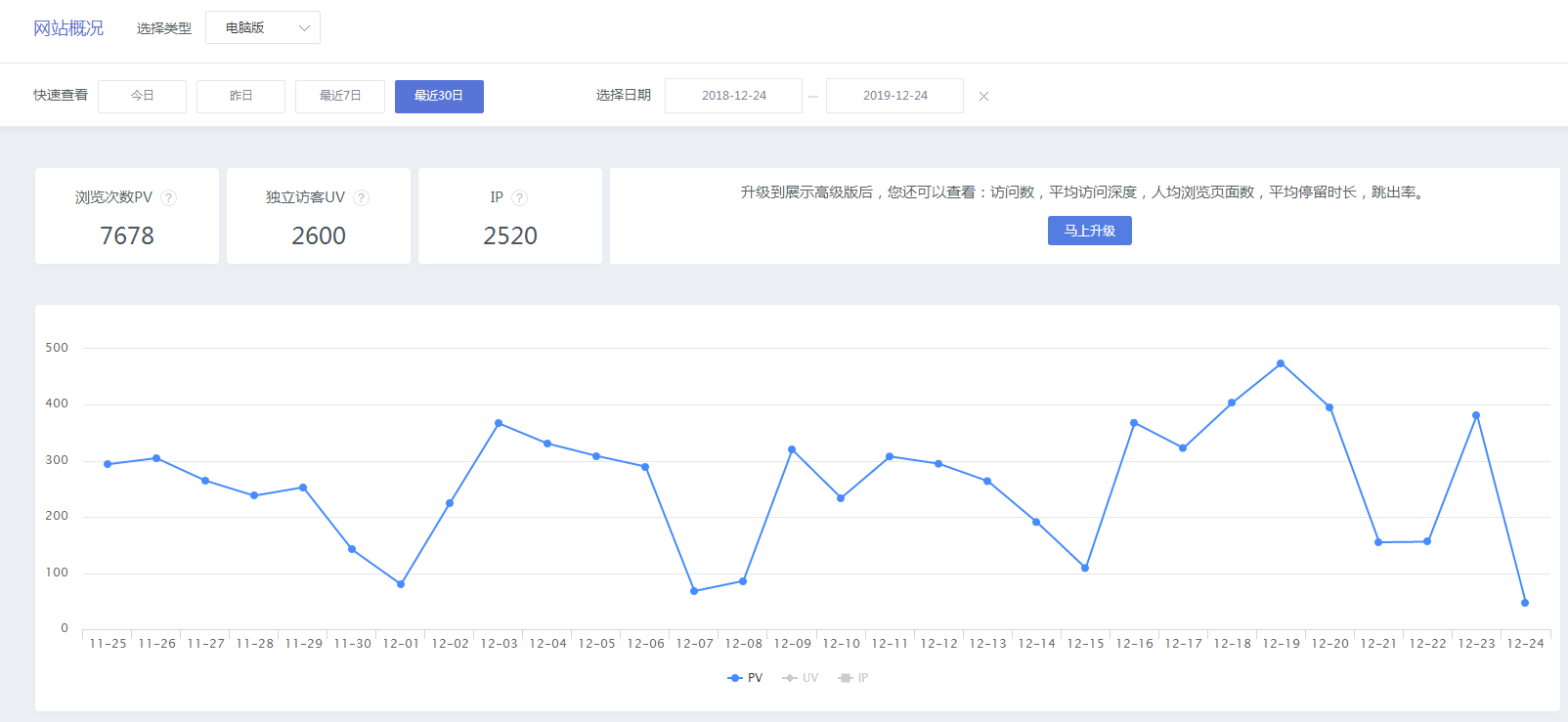
Task: Click the y-axis label 500
Action: tap(57, 348)
